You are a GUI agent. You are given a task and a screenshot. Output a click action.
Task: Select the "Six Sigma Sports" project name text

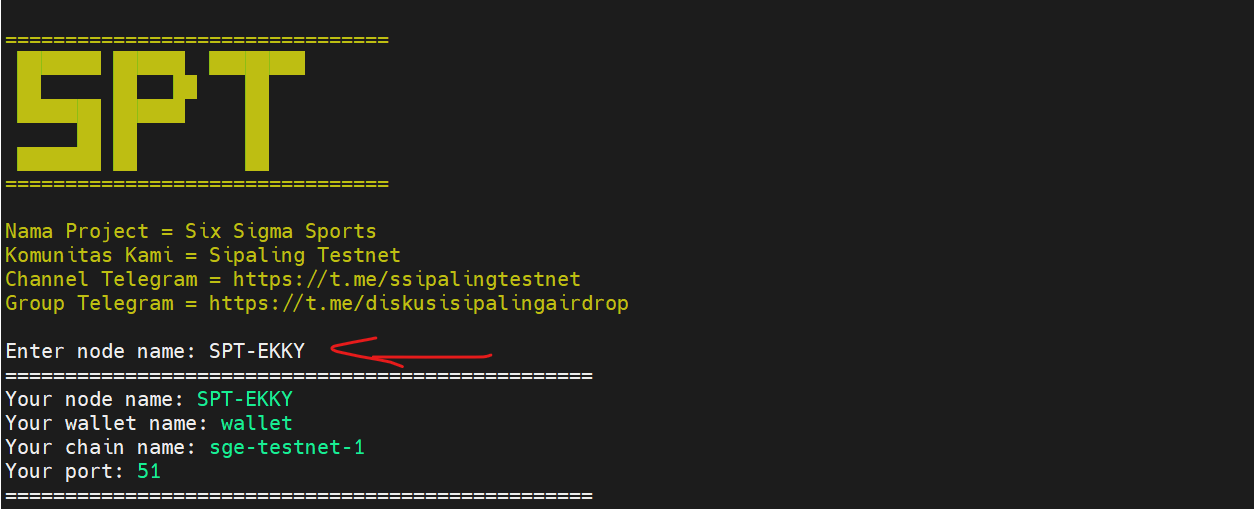(x=280, y=231)
